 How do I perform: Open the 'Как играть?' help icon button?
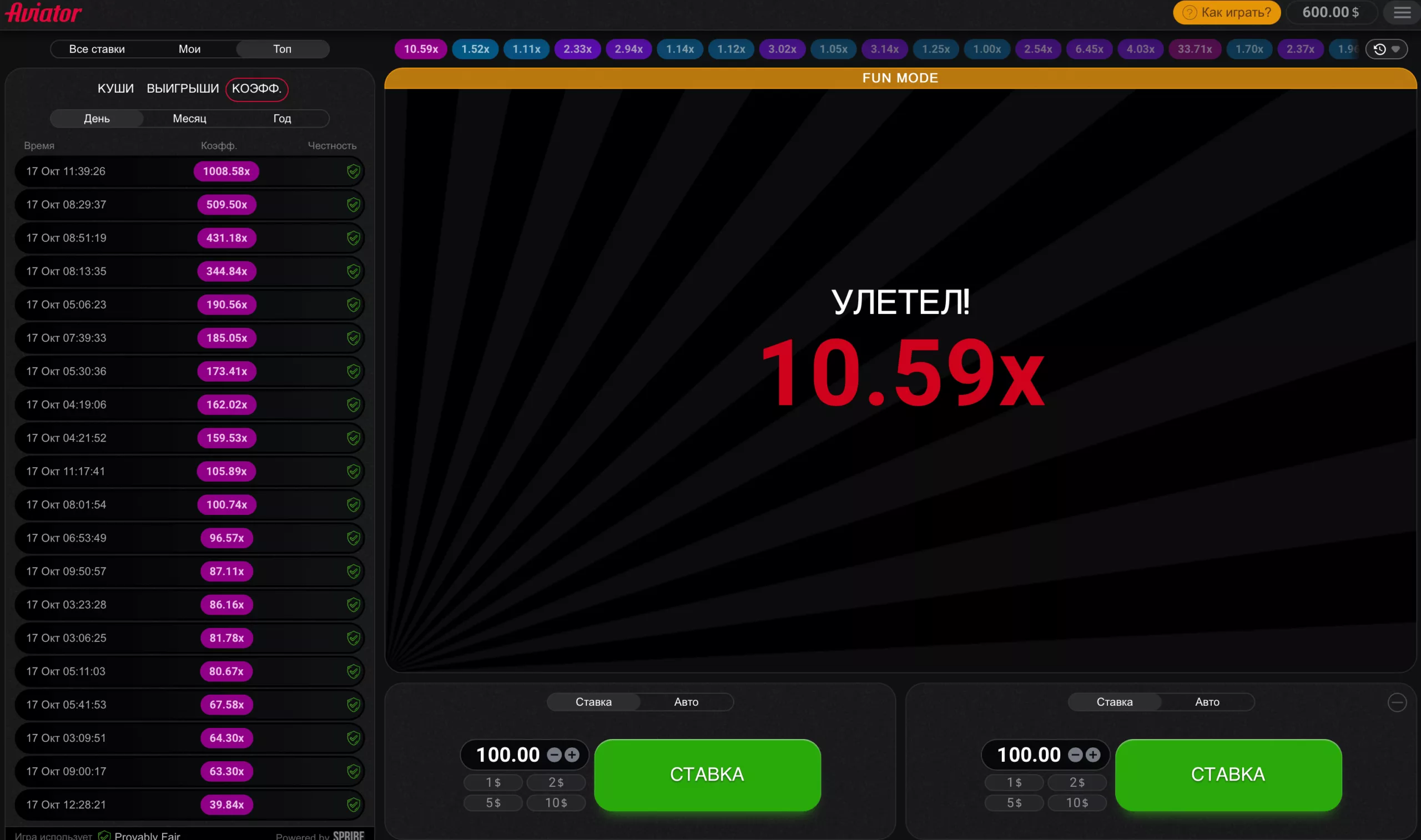pyautogui.click(x=1189, y=12)
